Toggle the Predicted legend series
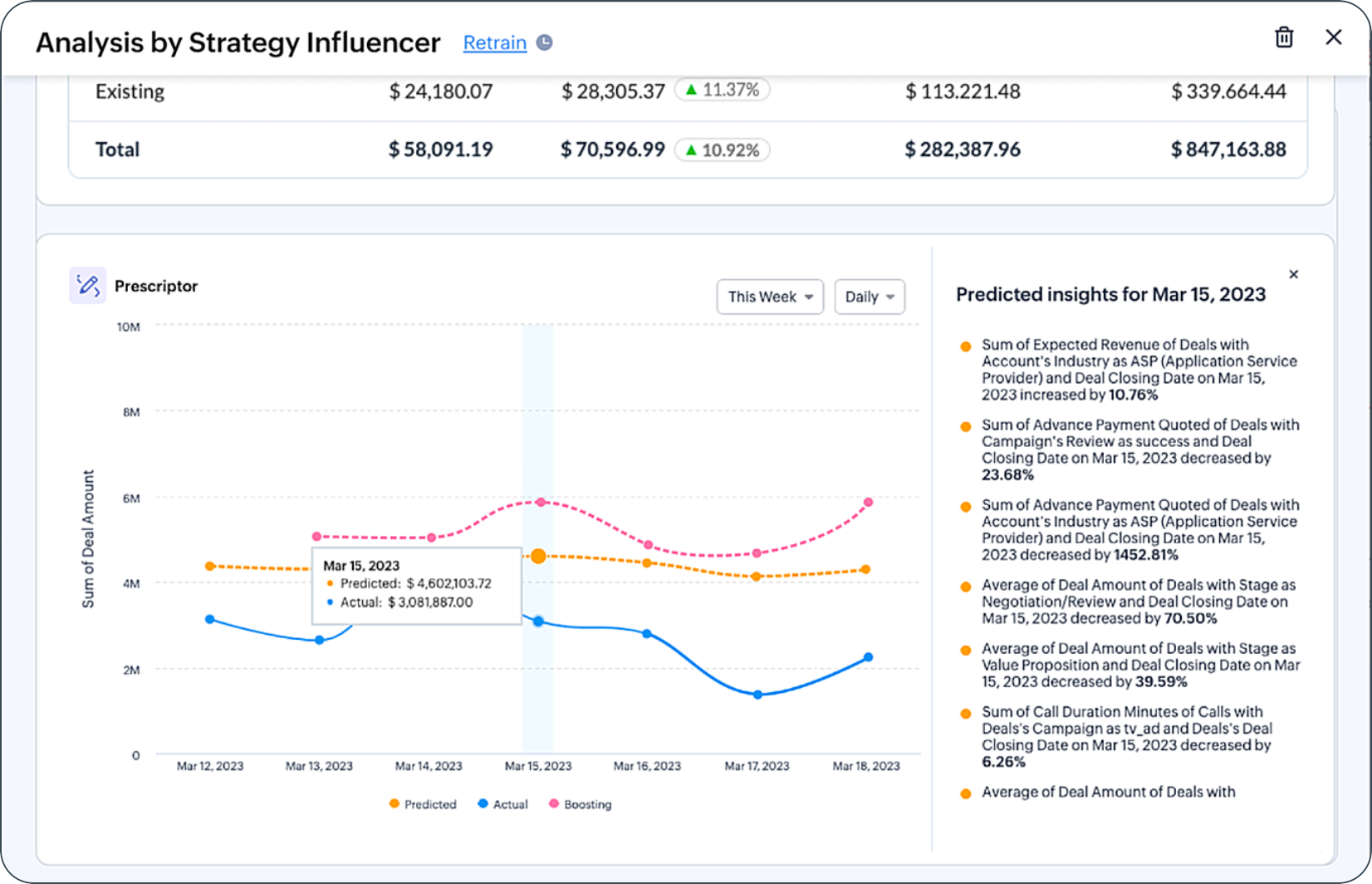The image size is (1372, 884). [423, 804]
